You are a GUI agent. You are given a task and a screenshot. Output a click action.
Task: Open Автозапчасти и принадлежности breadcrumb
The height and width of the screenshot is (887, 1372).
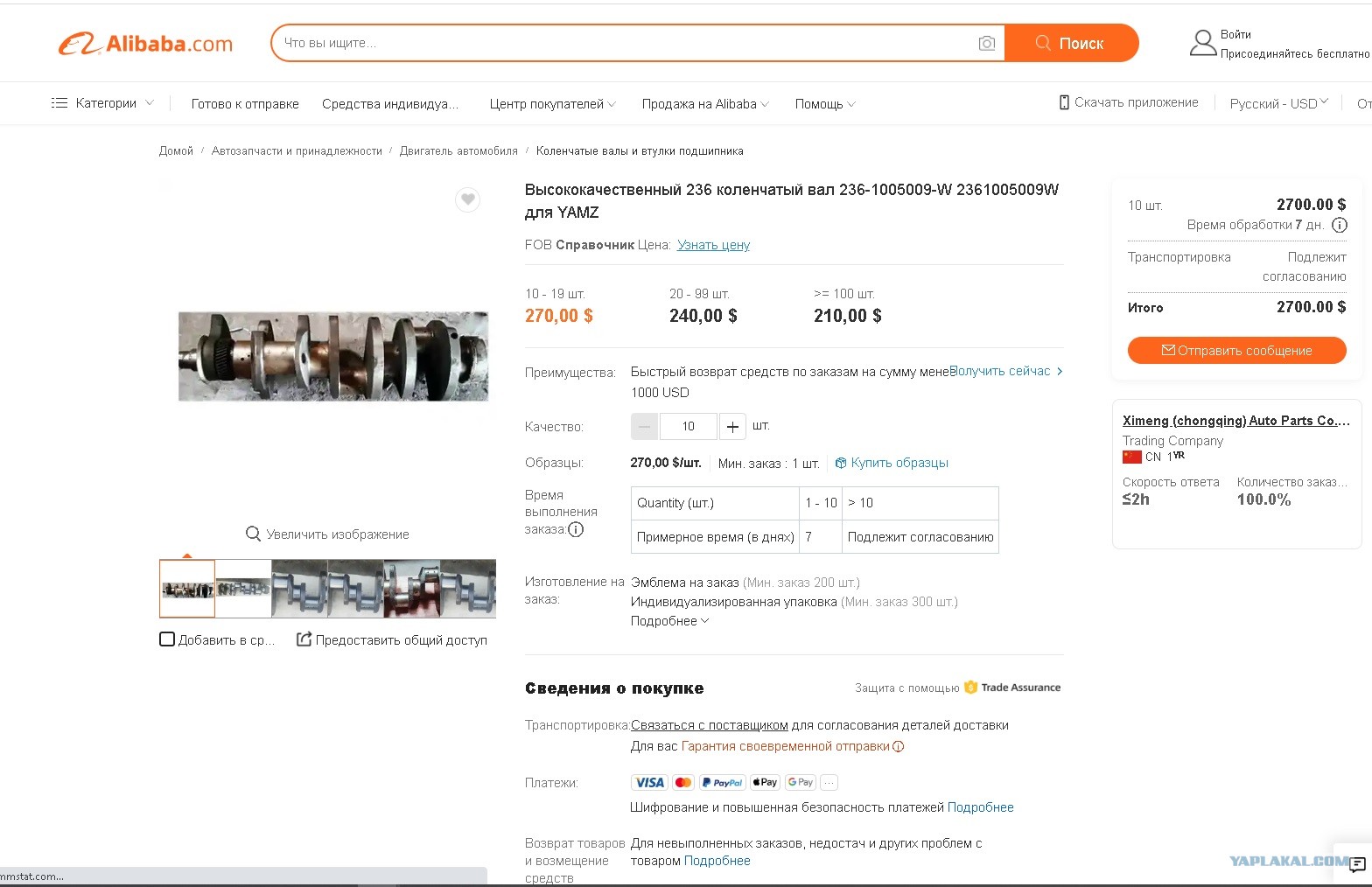297,151
